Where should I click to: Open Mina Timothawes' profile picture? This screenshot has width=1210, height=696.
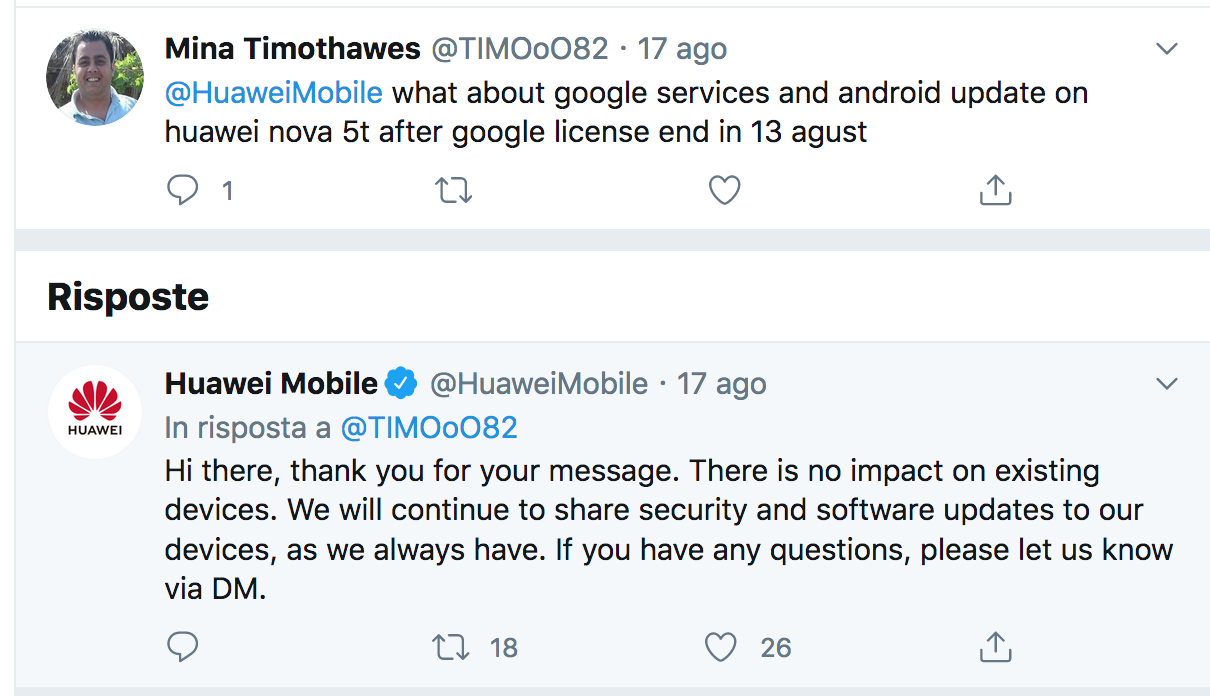pyautogui.click(x=94, y=77)
